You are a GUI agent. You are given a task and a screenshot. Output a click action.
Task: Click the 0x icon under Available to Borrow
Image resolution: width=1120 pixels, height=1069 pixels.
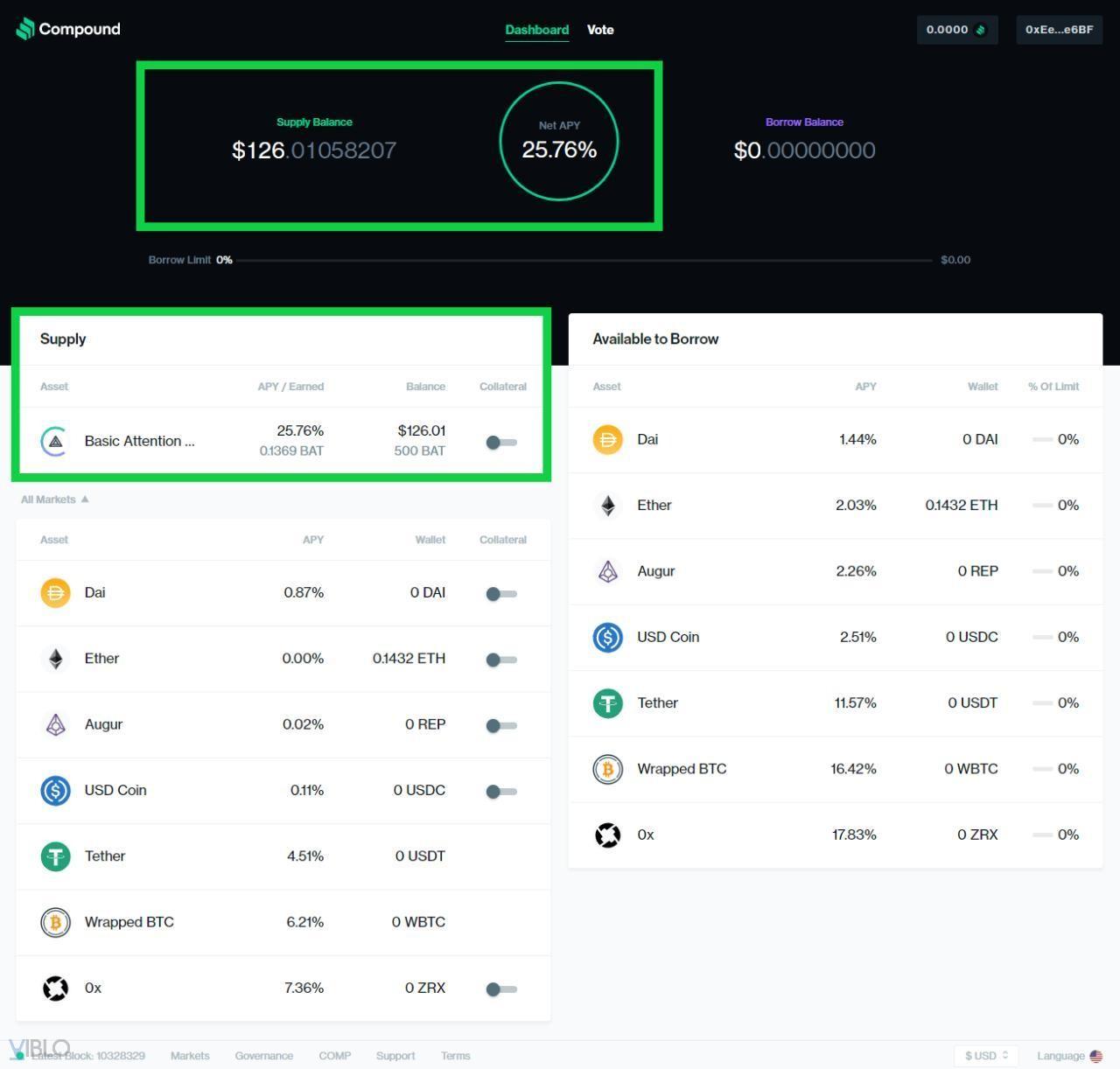click(607, 835)
